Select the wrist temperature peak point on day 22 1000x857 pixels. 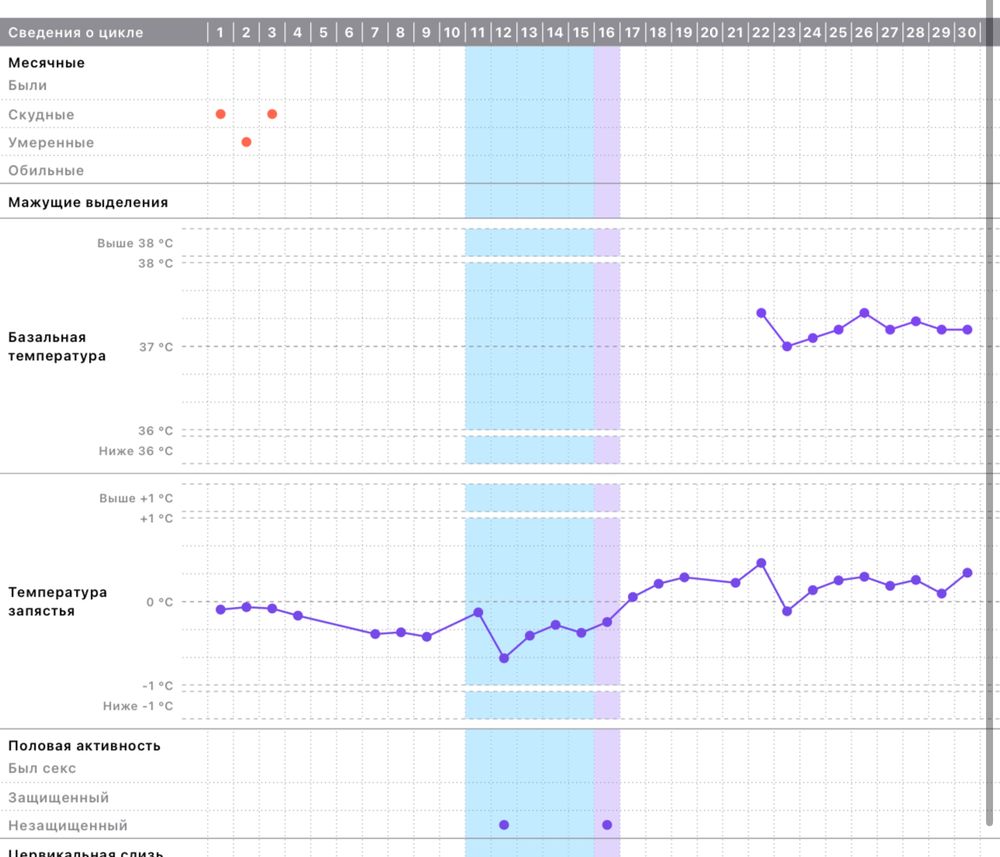tap(761, 563)
